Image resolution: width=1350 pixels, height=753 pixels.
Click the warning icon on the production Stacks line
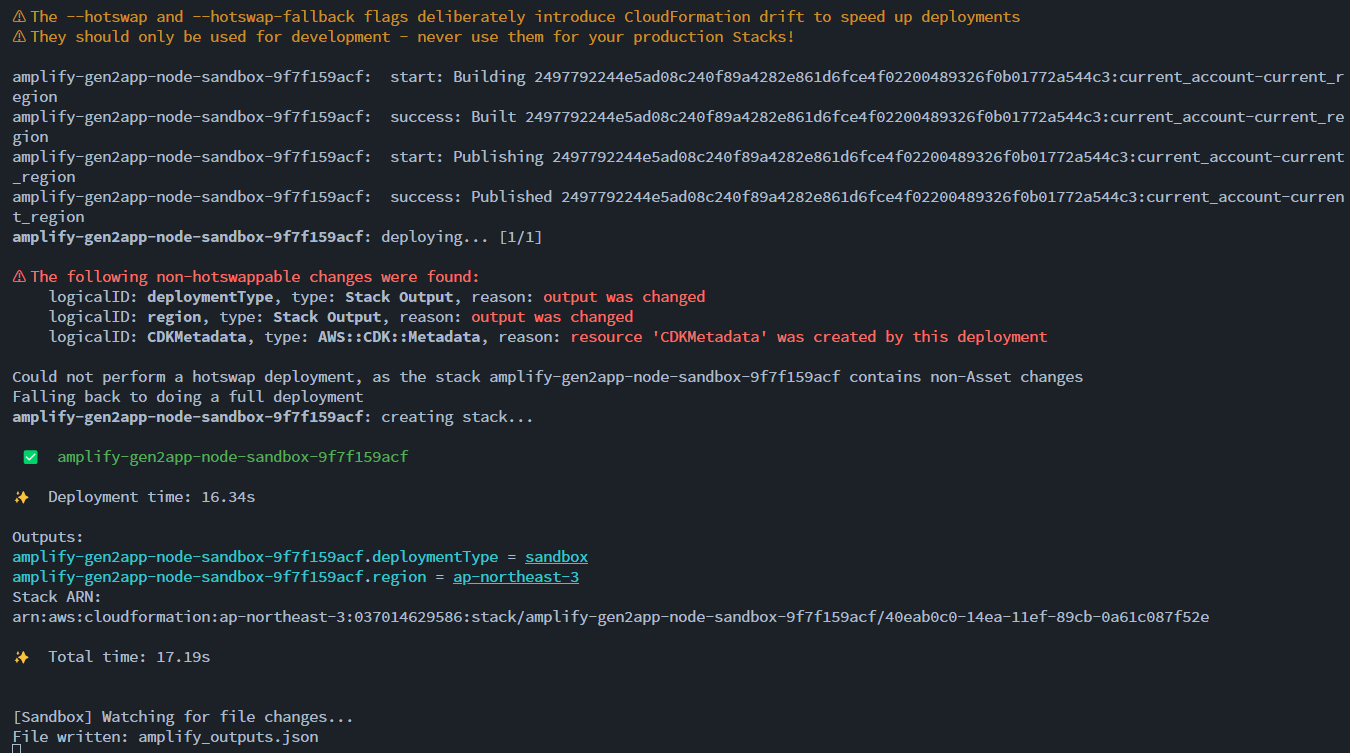coord(18,36)
